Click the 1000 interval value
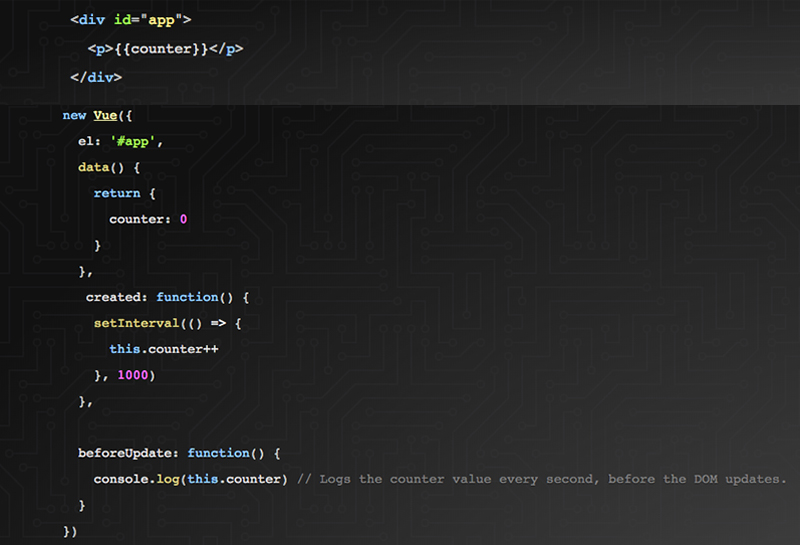The height and width of the screenshot is (545, 800). pyautogui.click(x=136, y=375)
